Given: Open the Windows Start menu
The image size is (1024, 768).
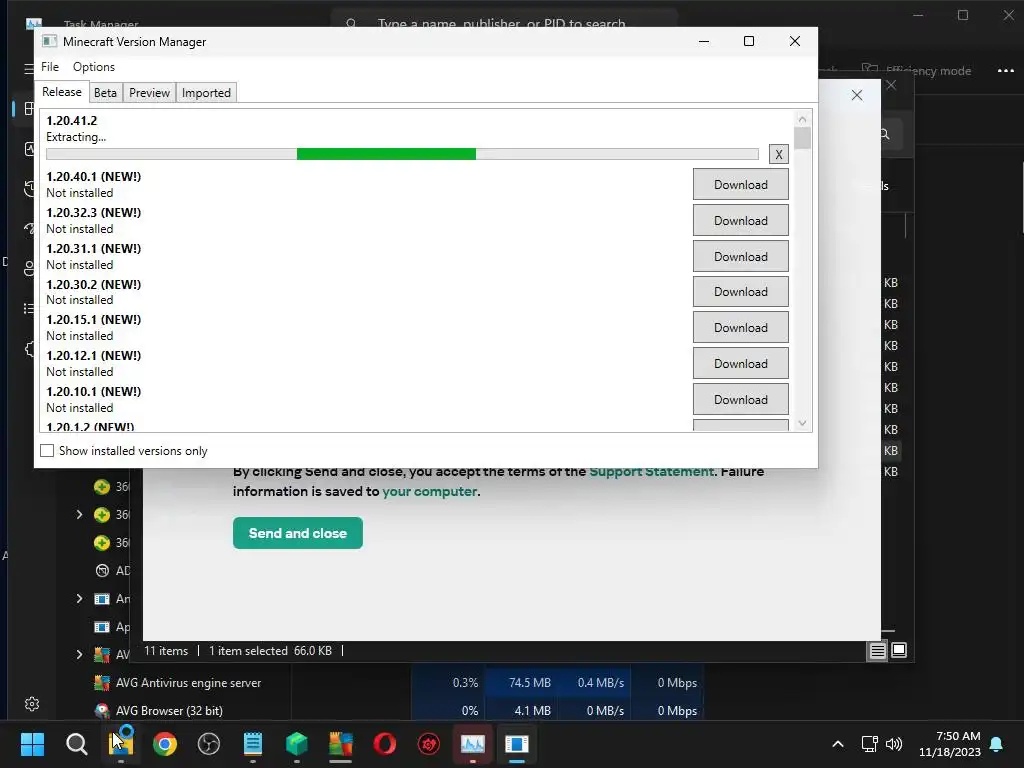Looking at the screenshot, I should point(32,744).
